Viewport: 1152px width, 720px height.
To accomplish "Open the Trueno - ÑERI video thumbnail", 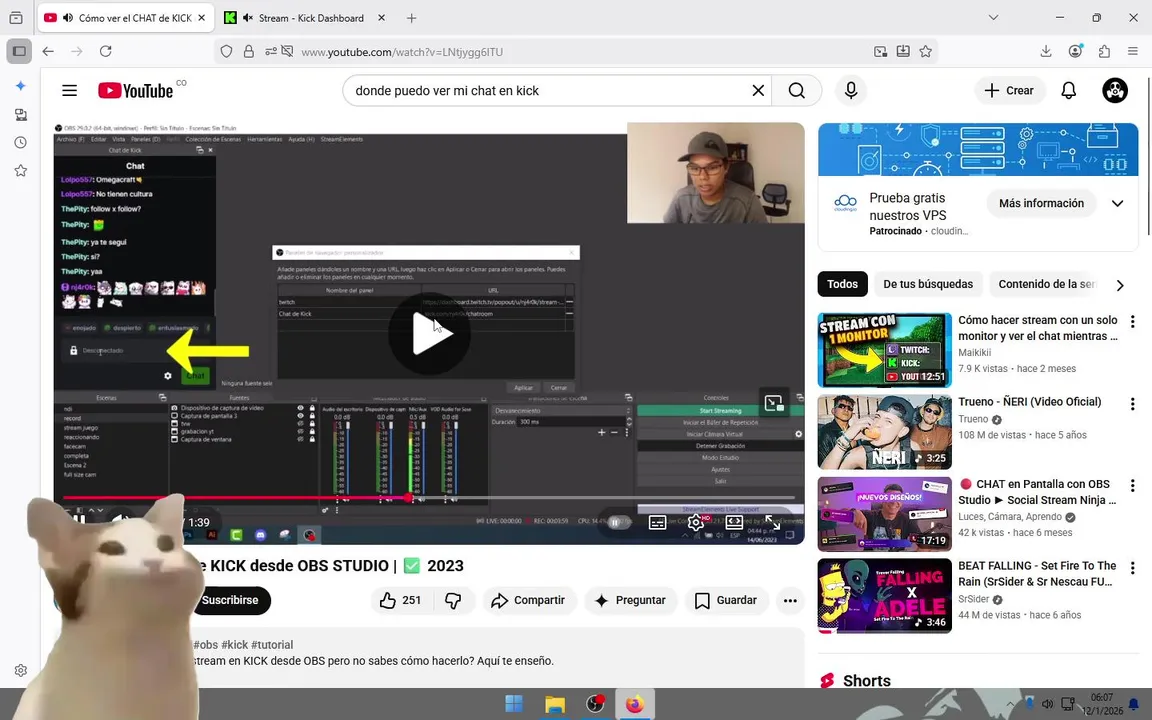I will click(885, 432).
